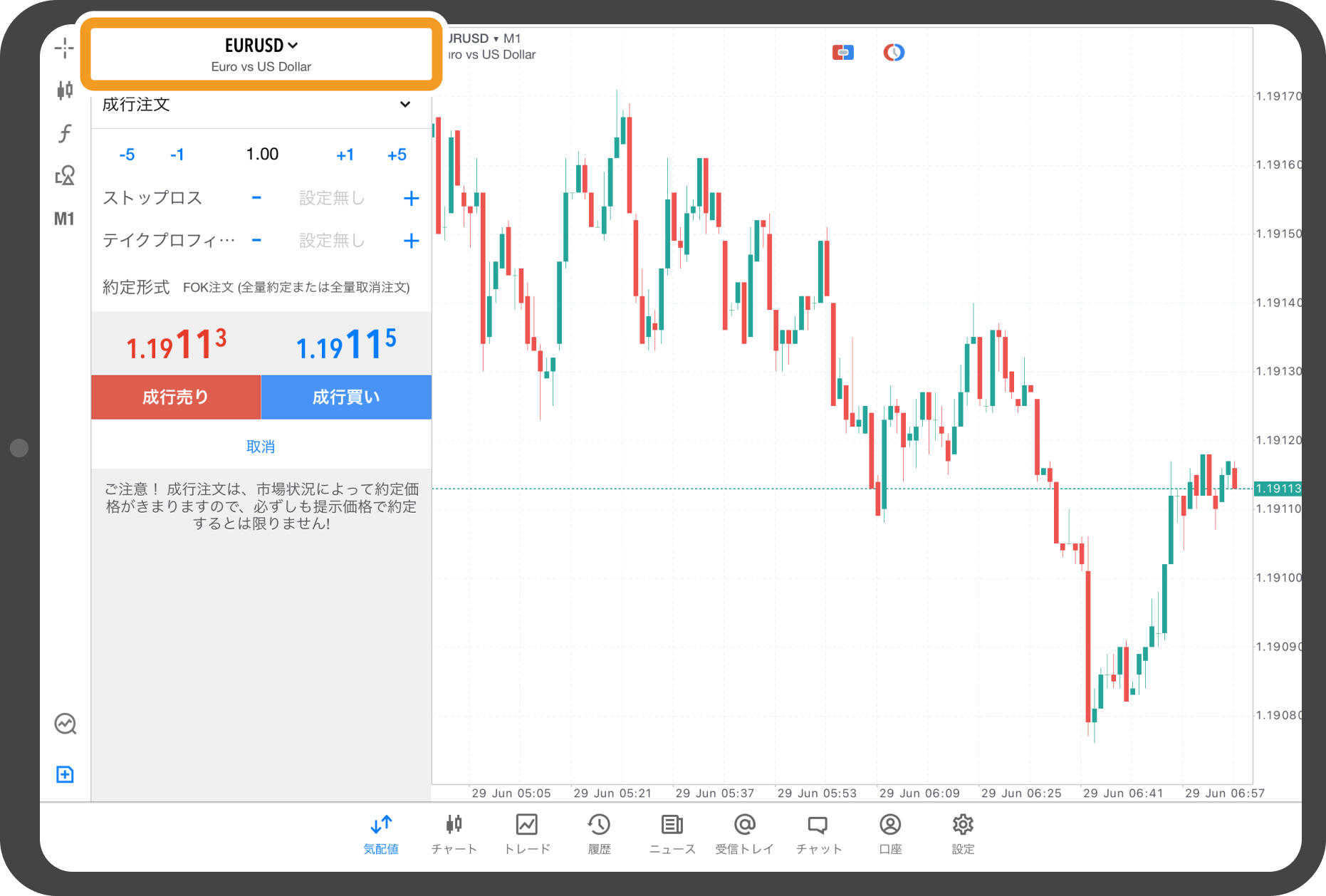Open the indicators function icon

coord(65,133)
